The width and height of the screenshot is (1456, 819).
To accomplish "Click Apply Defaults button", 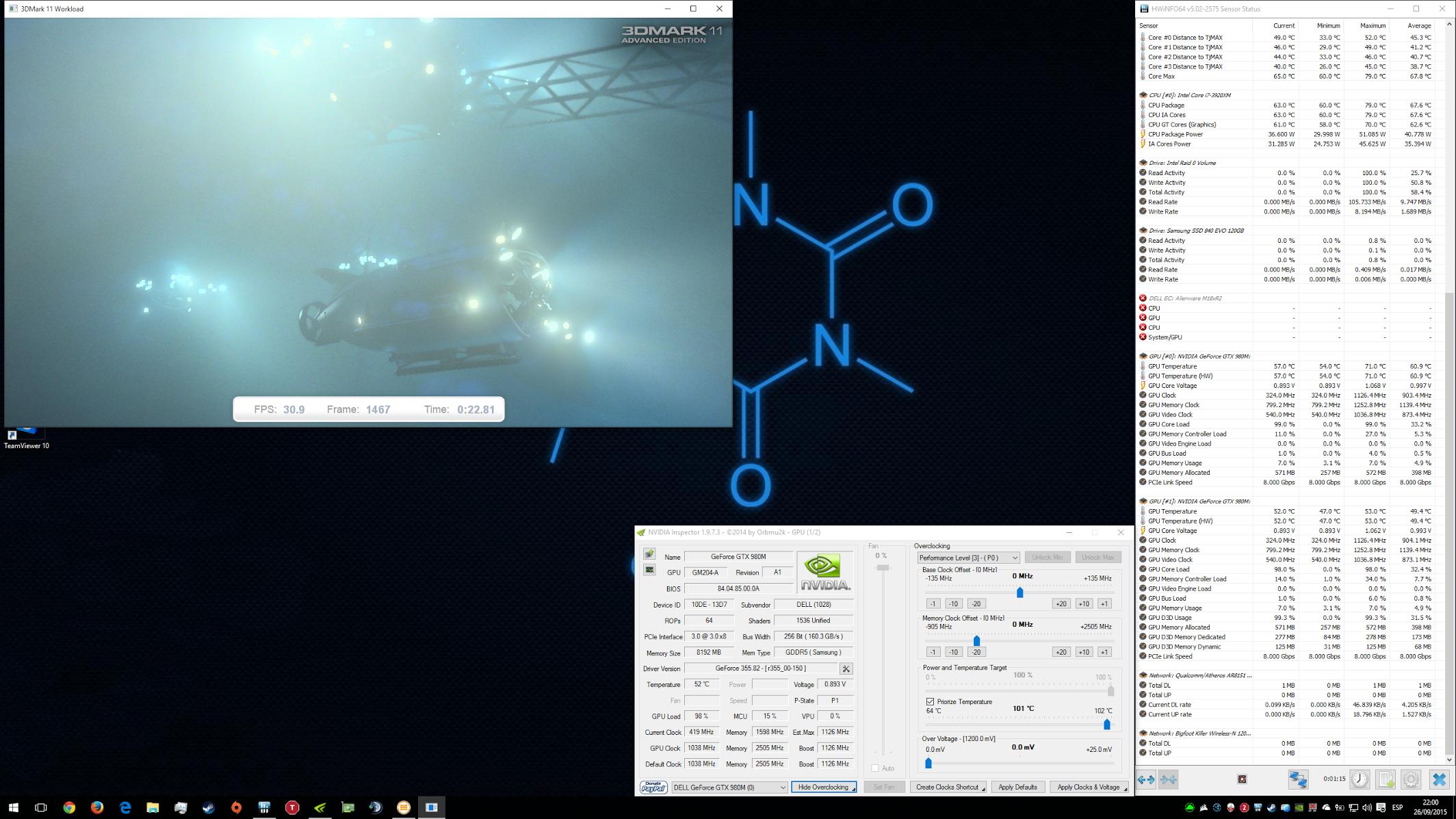I will (x=1017, y=788).
